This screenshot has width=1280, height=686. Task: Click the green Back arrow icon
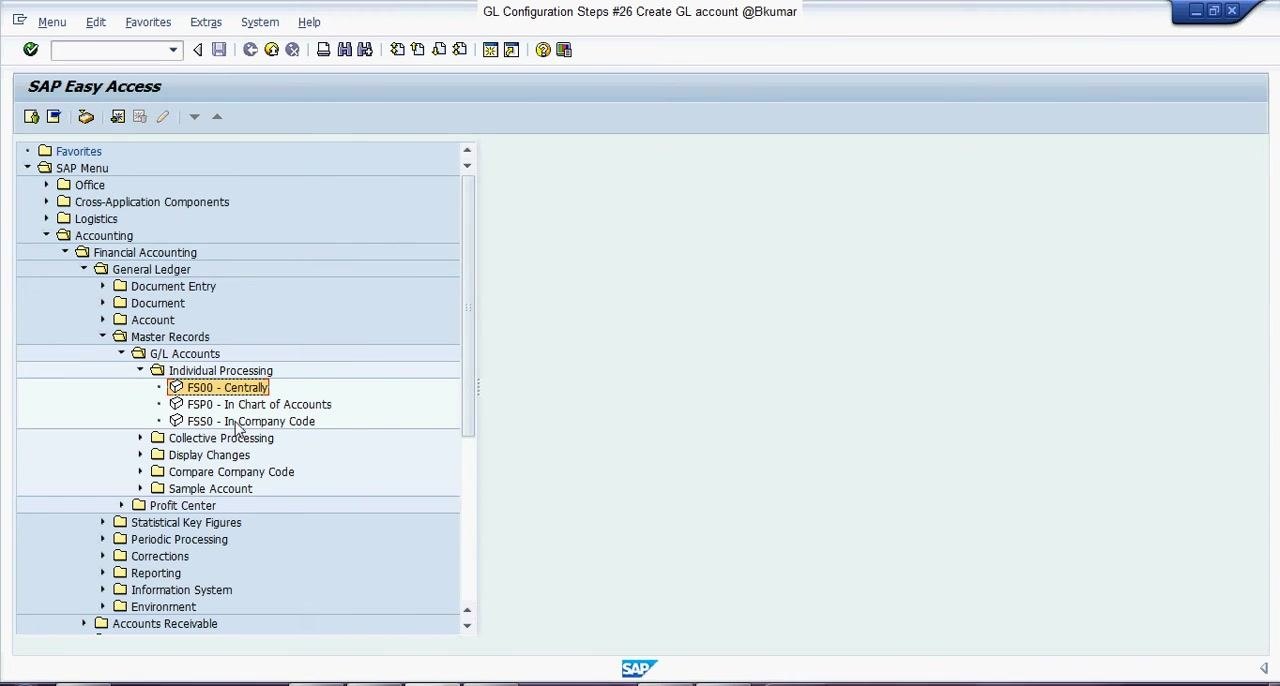[250, 50]
